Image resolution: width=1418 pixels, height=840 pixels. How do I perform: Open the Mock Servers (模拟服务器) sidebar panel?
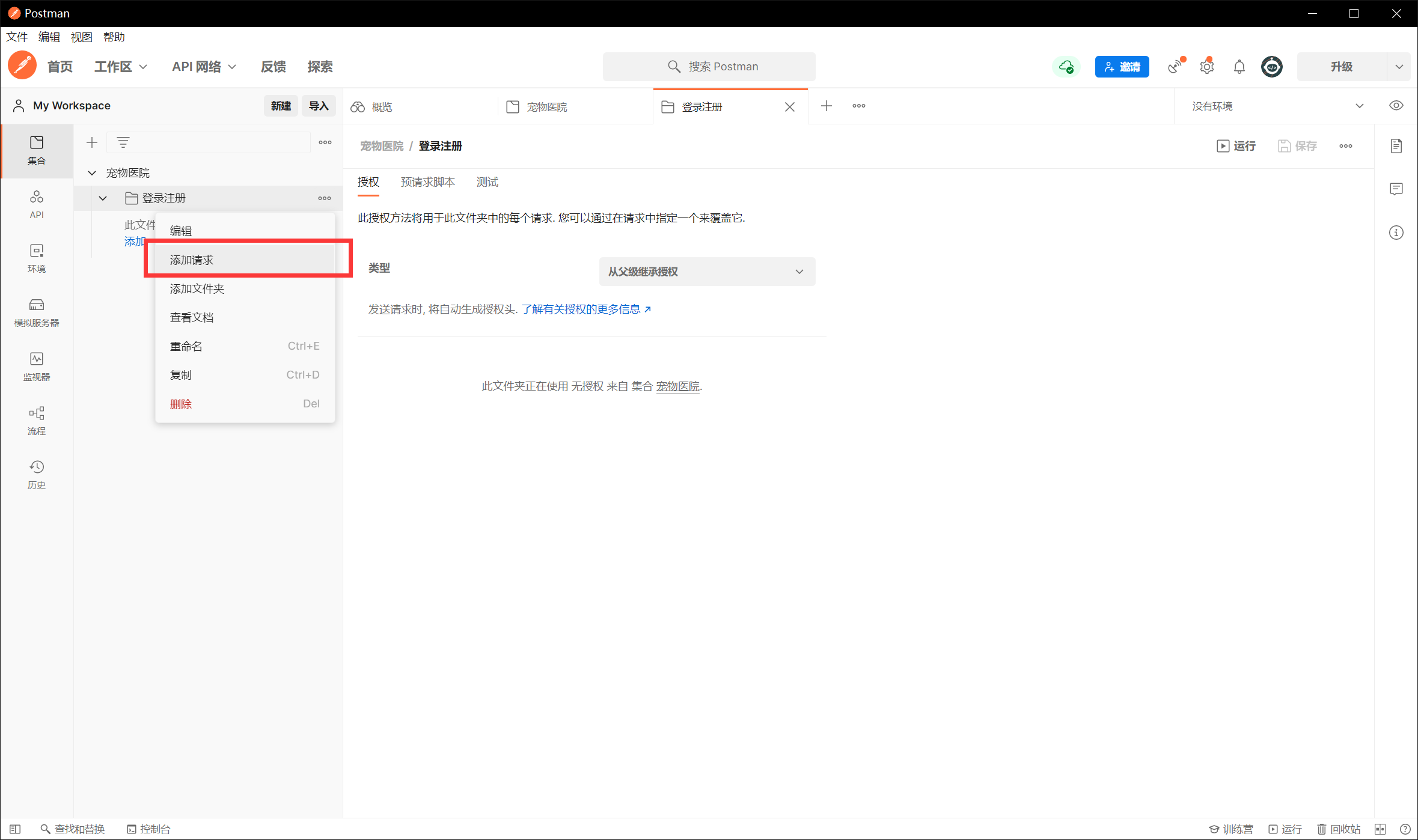click(36, 312)
